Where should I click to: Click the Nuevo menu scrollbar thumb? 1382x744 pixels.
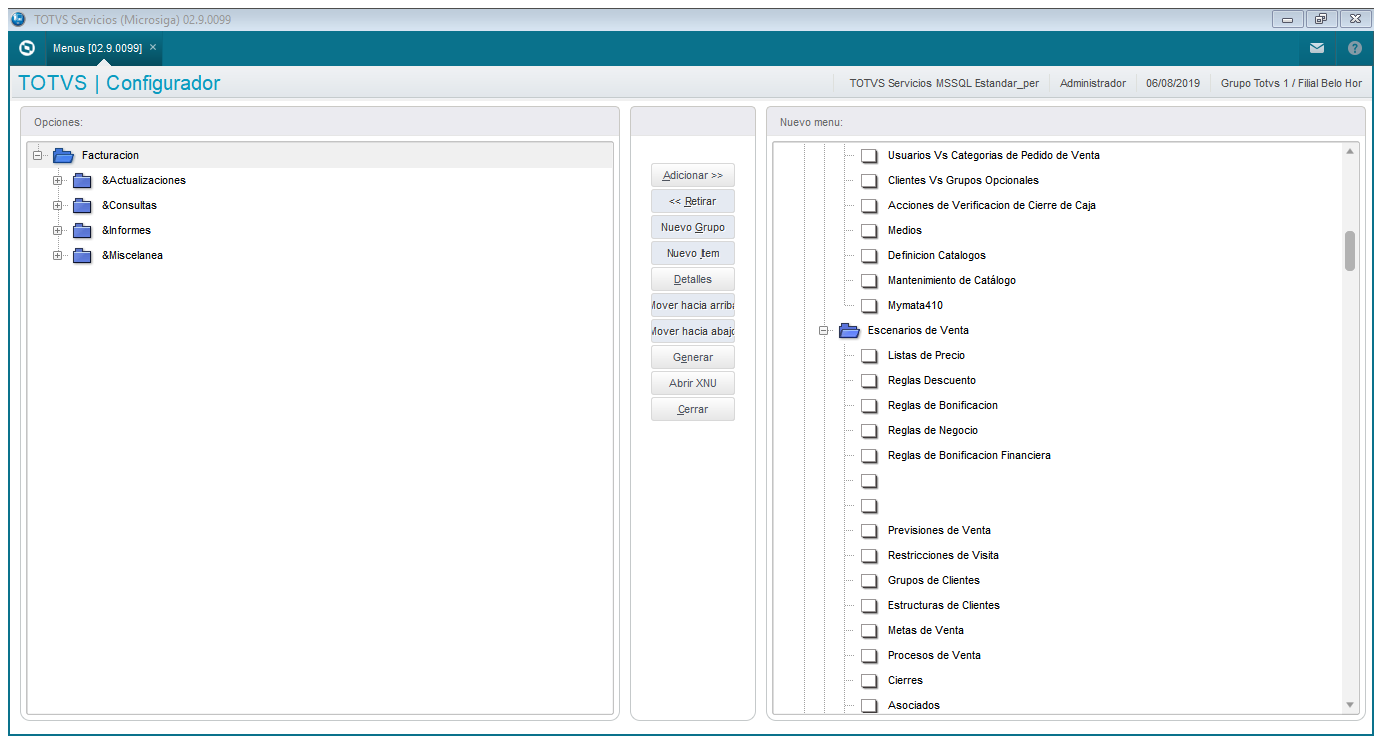(x=1350, y=250)
